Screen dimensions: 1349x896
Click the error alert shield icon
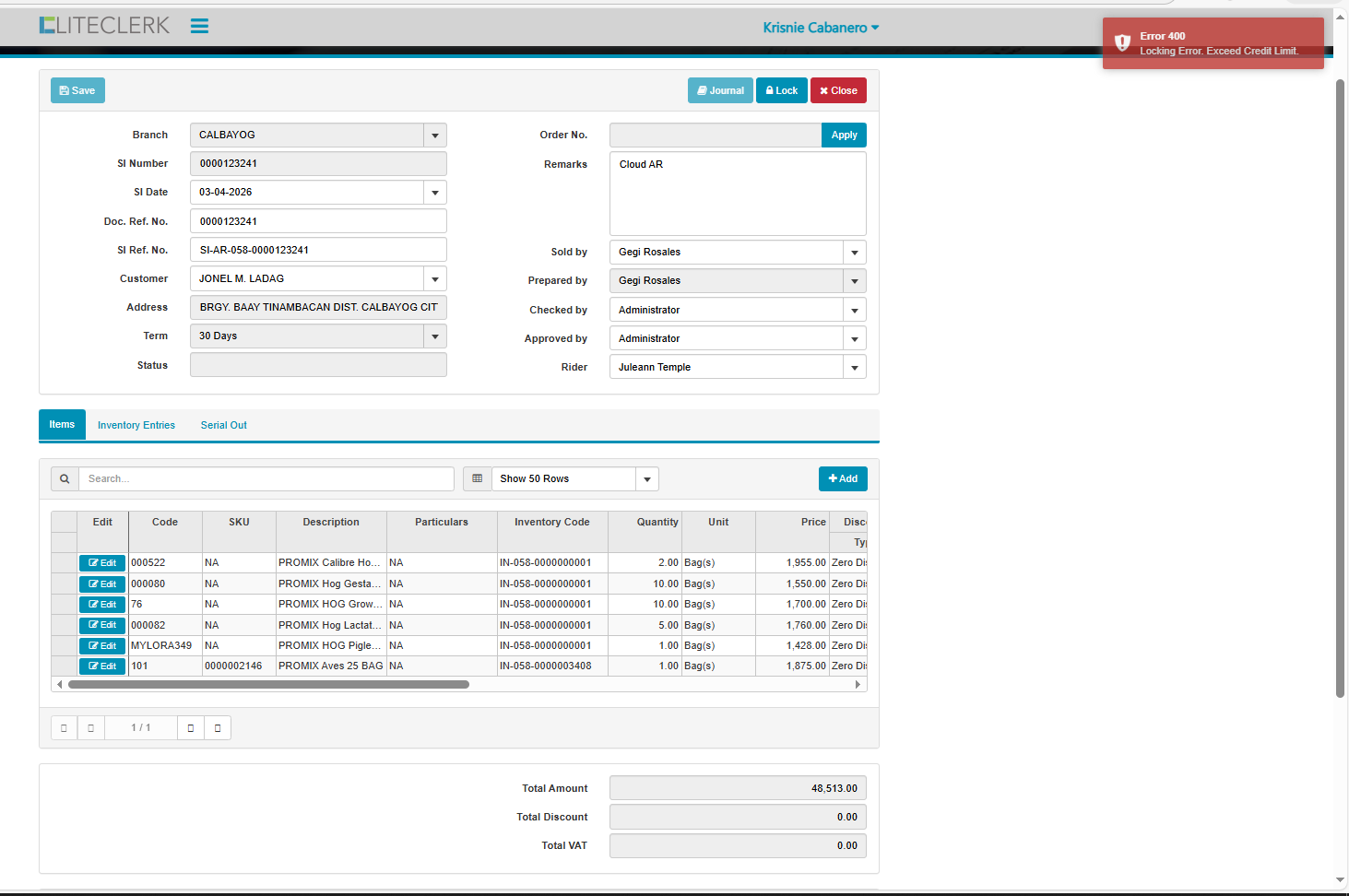click(1122, 42)
